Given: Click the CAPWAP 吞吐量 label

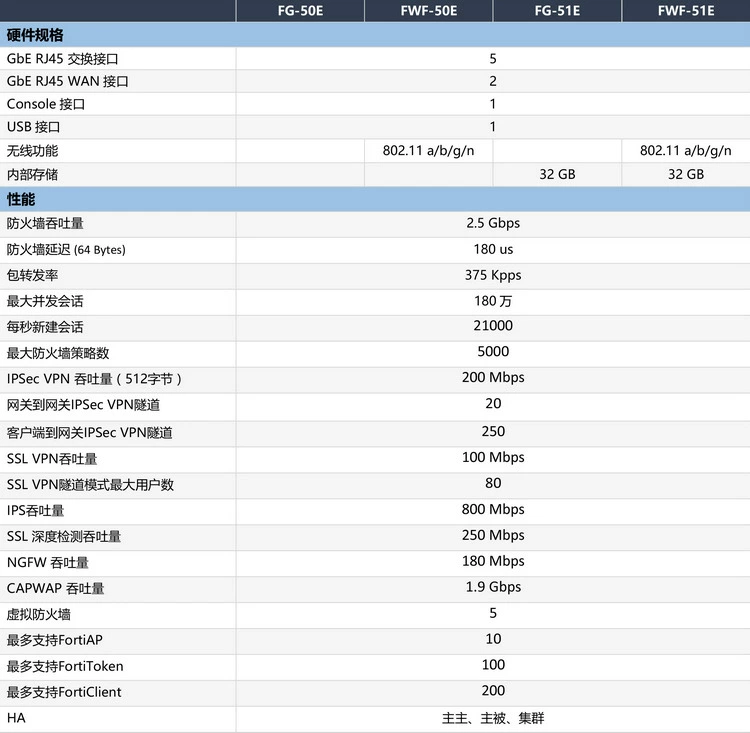Looking at the screenshot, I should (55, 589).
